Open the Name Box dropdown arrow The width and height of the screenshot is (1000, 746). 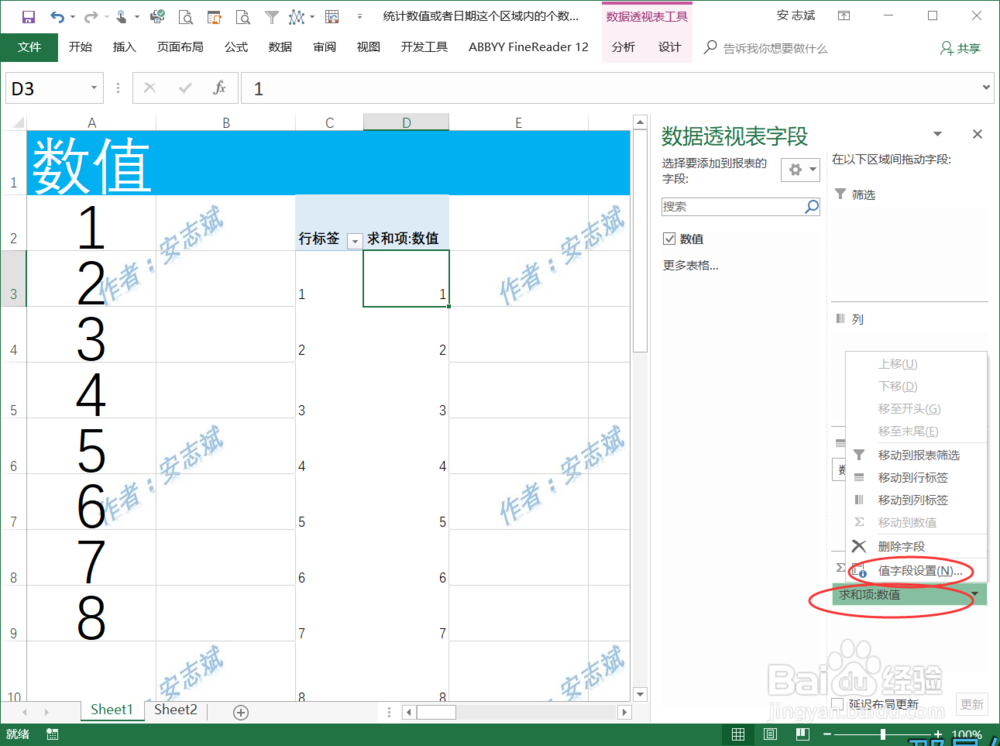tap(94, 88)
